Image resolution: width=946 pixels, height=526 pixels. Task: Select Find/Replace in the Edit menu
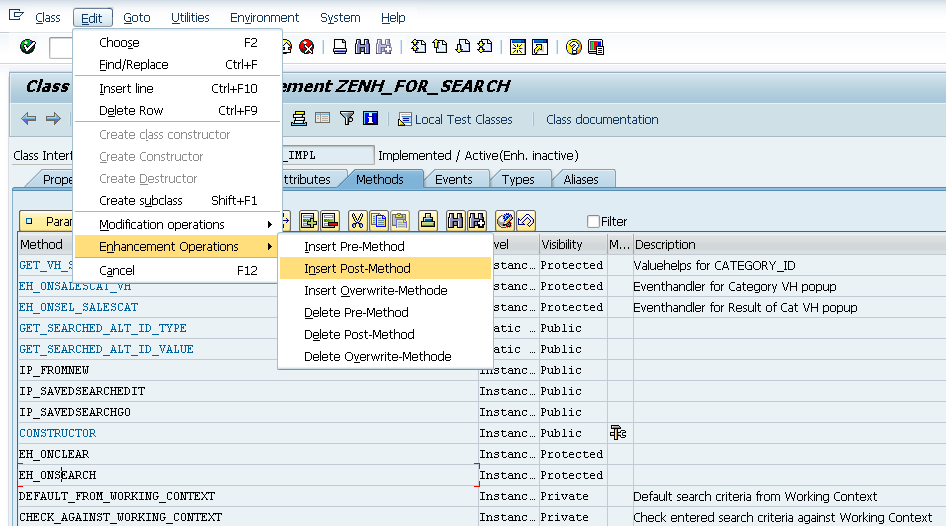click(x=177, y=65)
